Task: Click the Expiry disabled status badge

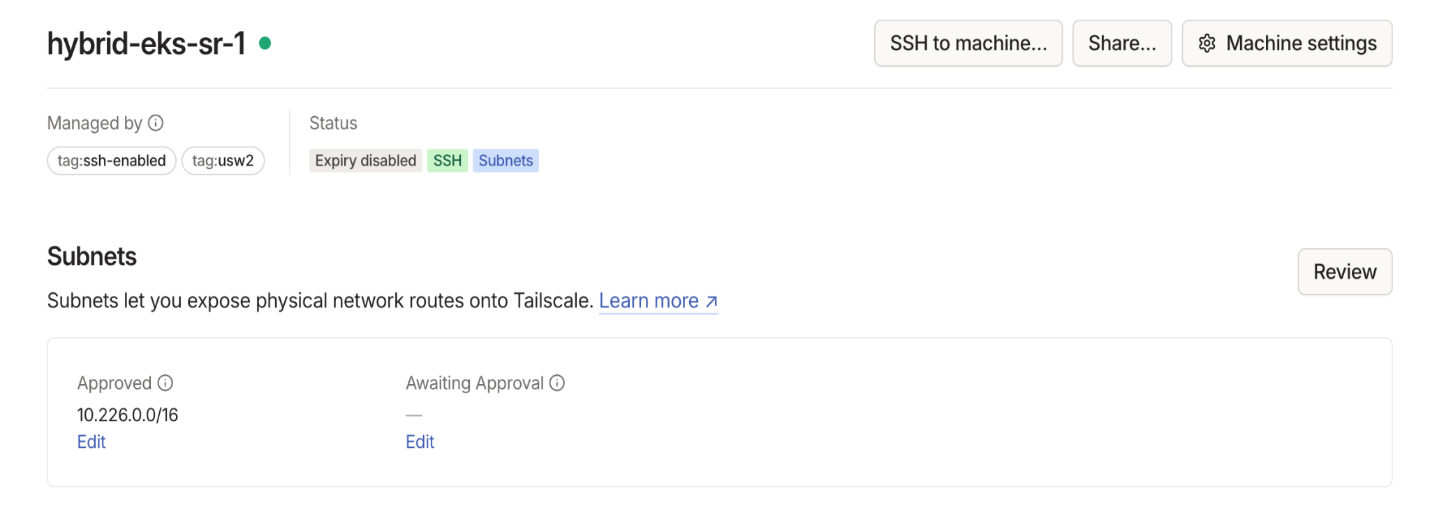Action: click(365, 161)
